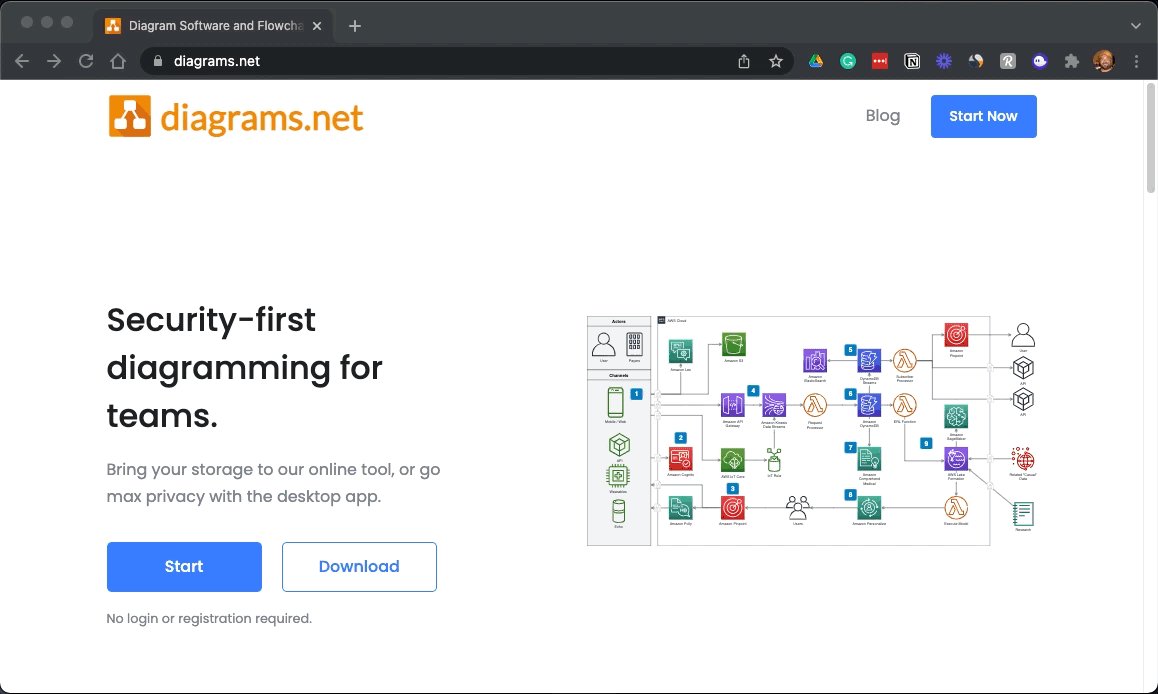Click the page vertical scrollbar
The image size is (1158, 694).
pyautogui.click(x=1151, y=140)
